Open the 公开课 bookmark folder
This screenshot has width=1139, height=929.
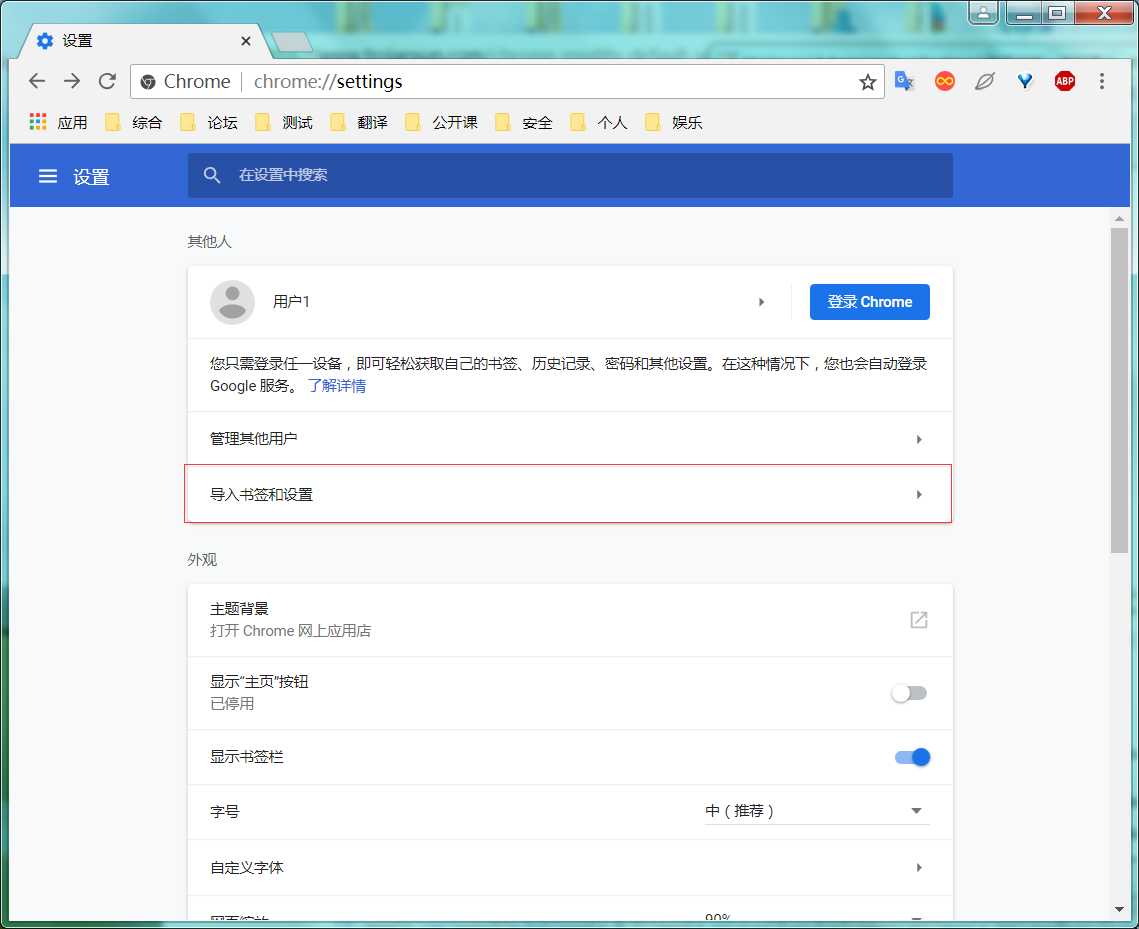point(442,122)
